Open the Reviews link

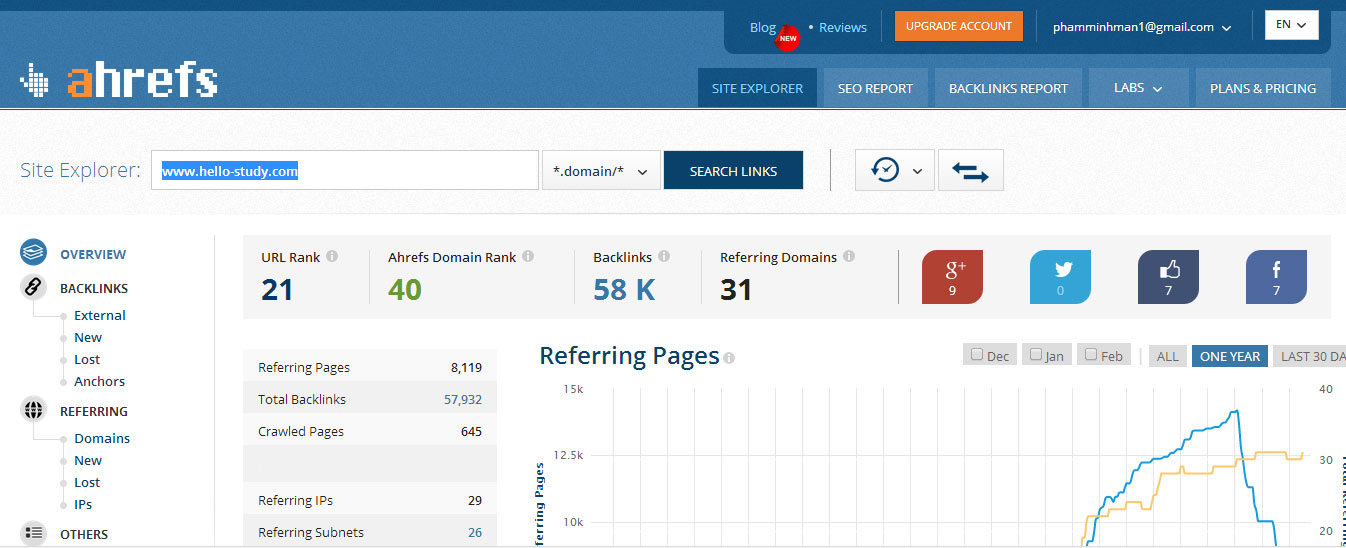(842, 27)
